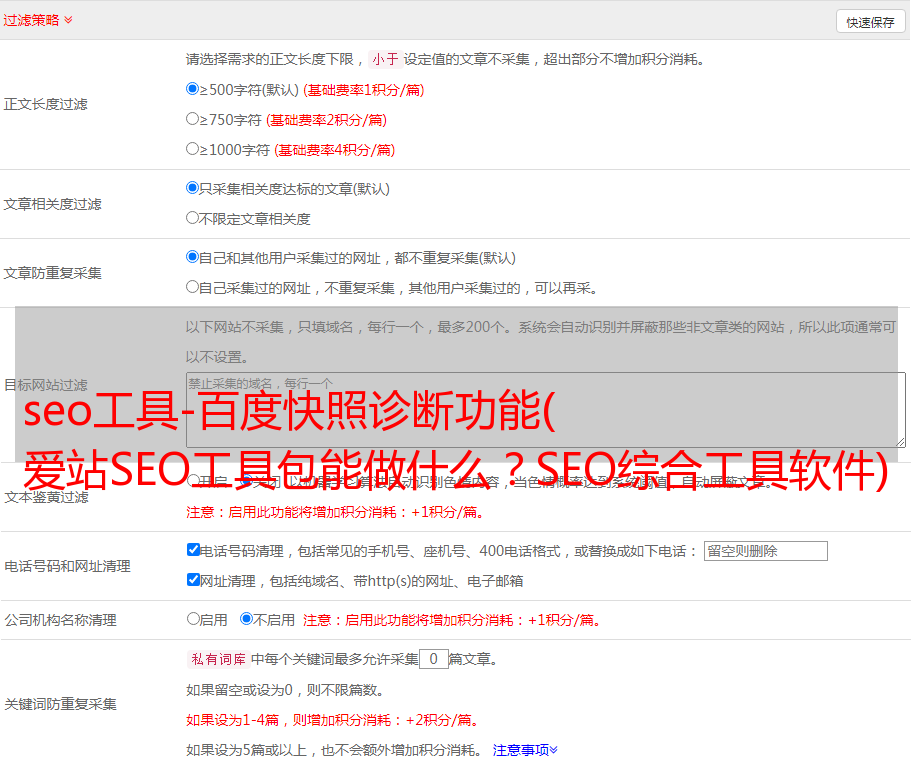
Task: Click the article count field showing 0
Action: point(434,659)
